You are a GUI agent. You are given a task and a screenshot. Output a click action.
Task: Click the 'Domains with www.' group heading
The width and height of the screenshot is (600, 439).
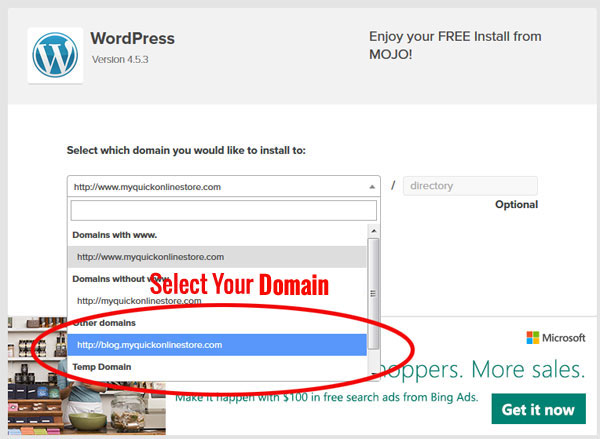[114, 235]
